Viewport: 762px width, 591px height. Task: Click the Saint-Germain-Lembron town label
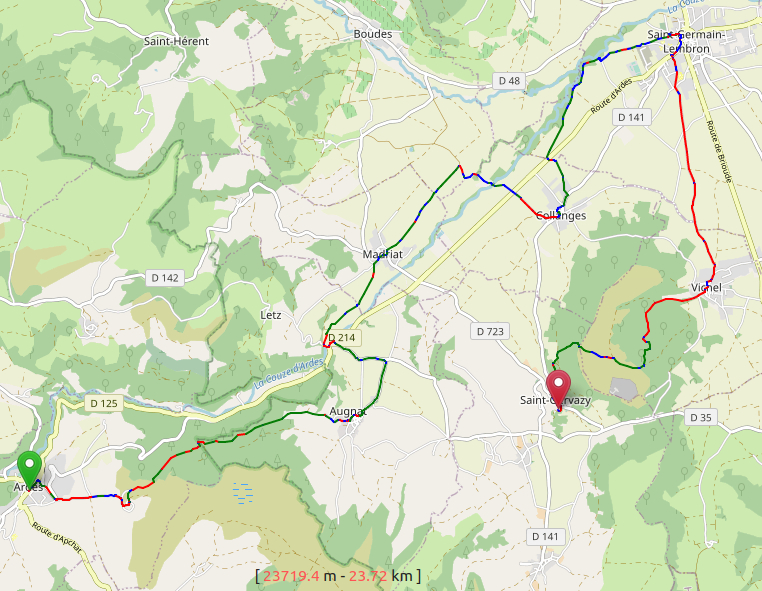coord(686,42)
